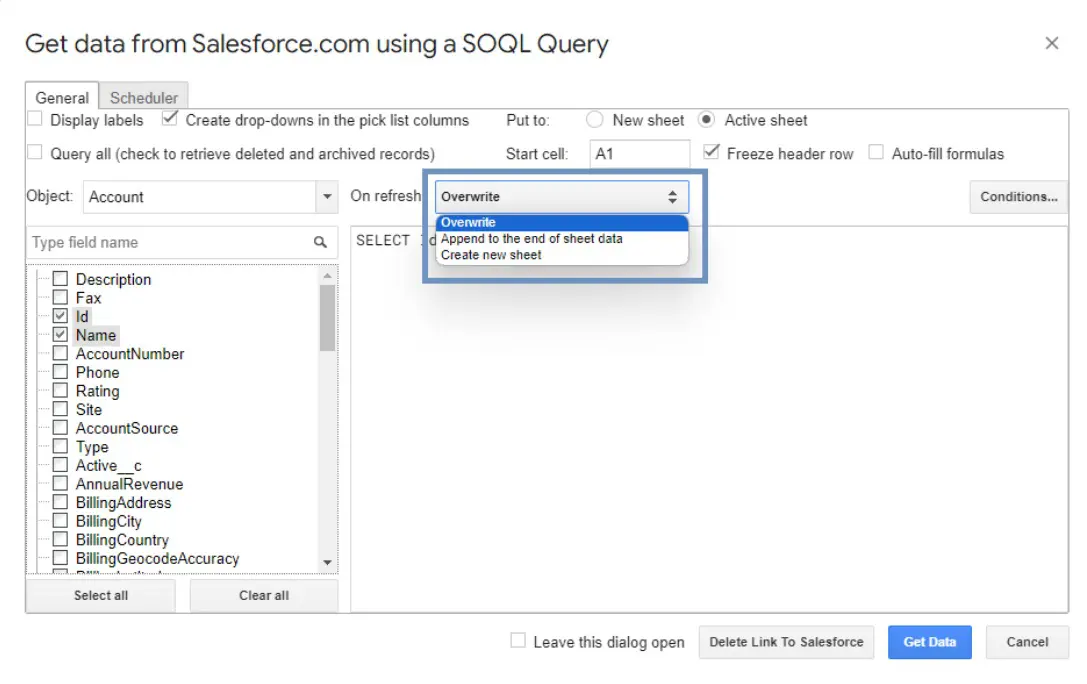Image resolution: width=1087 pixels, height=684 pixels.
Task: Switch to the Scheduler tab
Action: point(144,97)
